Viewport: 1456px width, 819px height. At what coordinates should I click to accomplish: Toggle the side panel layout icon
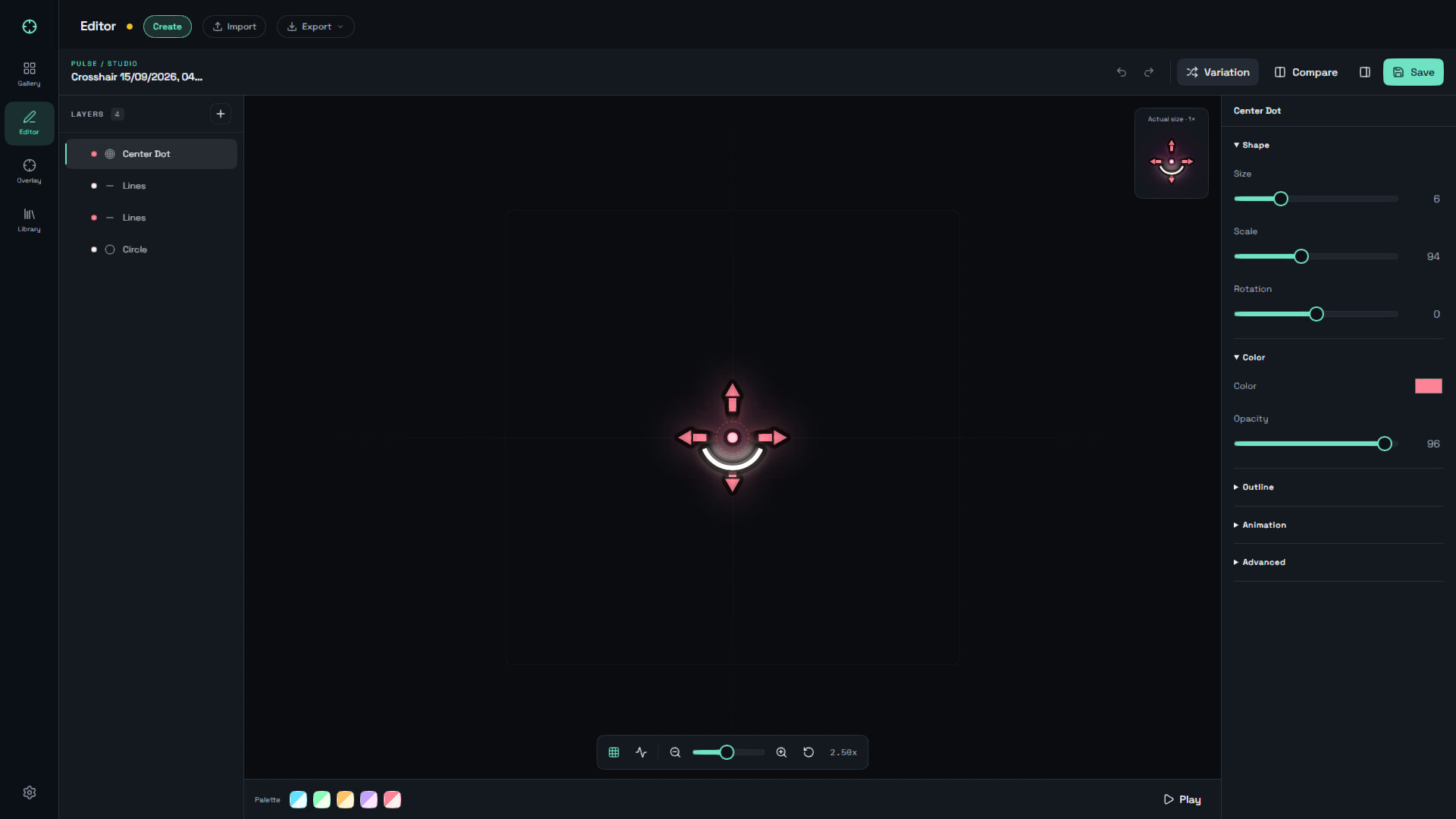click(x=1365, y=72)
